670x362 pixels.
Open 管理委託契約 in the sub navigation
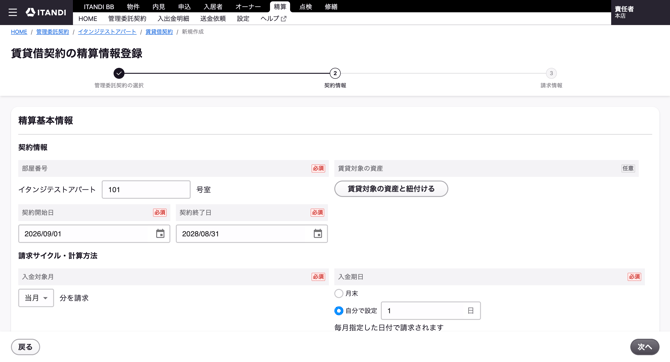(127, 19)
